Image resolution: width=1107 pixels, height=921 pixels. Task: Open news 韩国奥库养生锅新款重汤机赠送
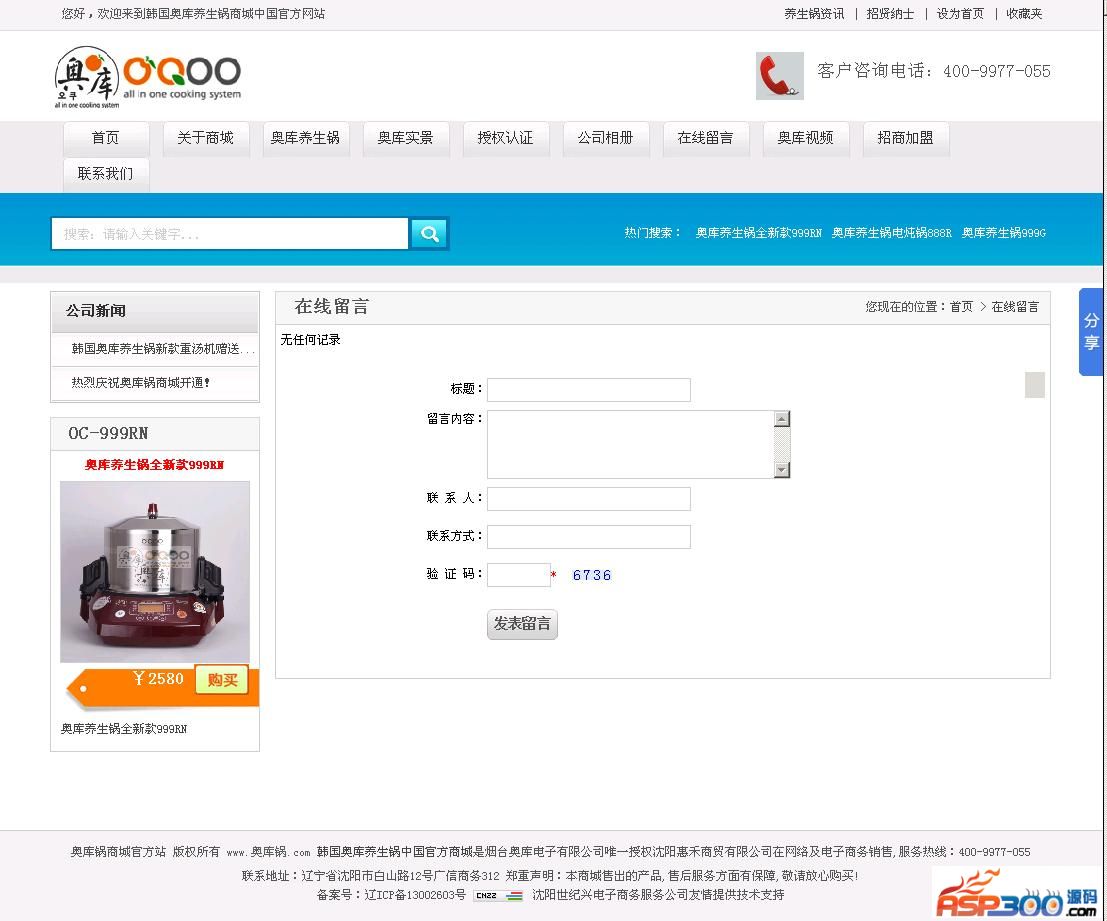click(162, 349)
